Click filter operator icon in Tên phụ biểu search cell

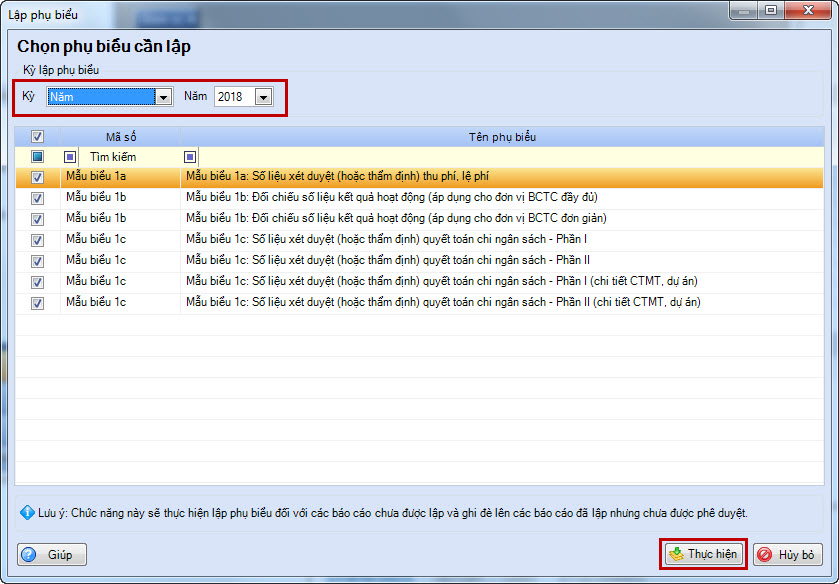coord(190,157)
